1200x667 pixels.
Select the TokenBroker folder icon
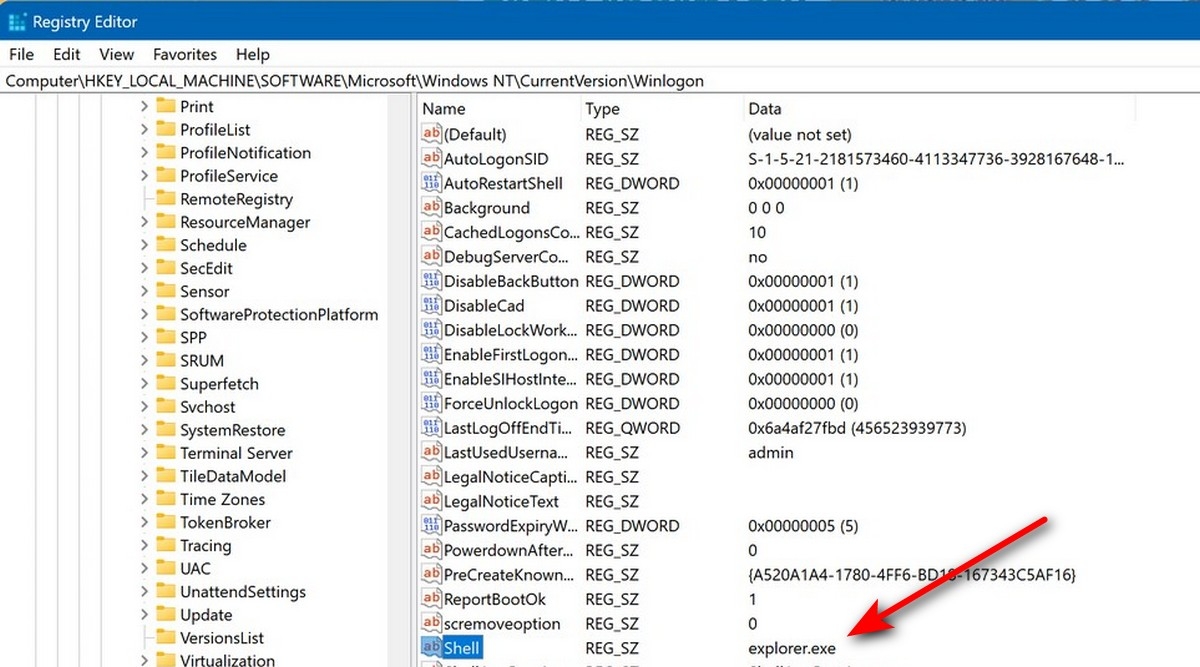(166, 522)
